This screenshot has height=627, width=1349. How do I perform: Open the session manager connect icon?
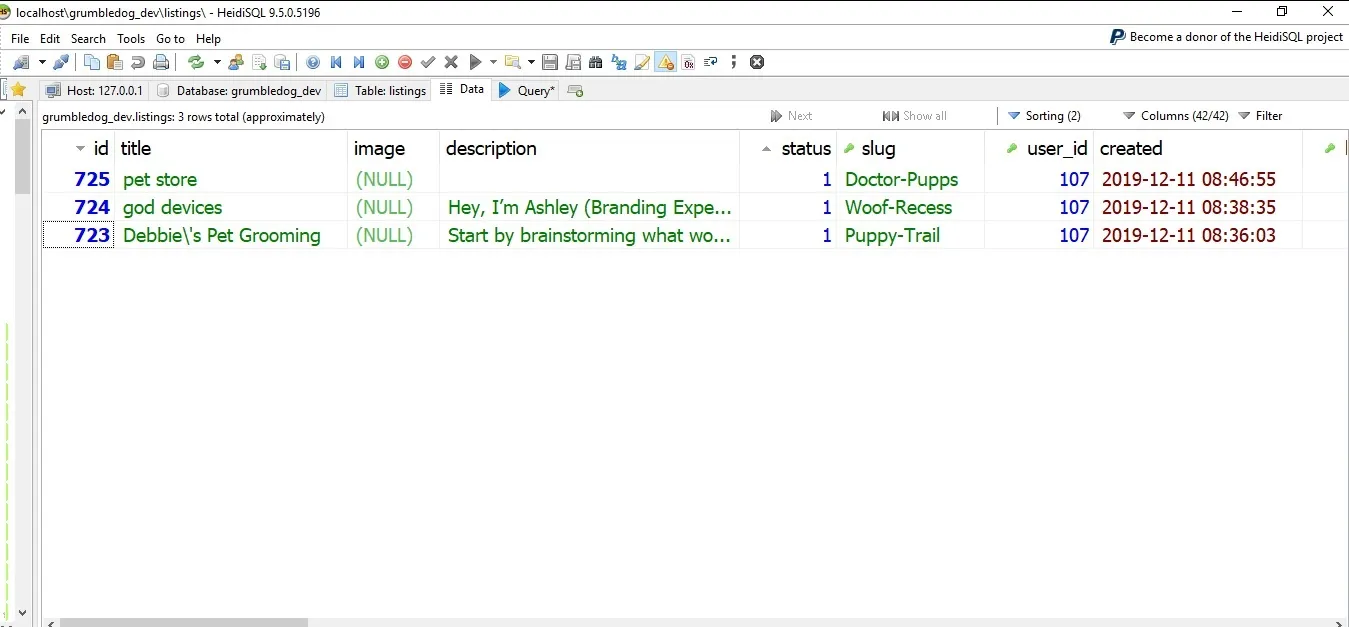point(20,62)
